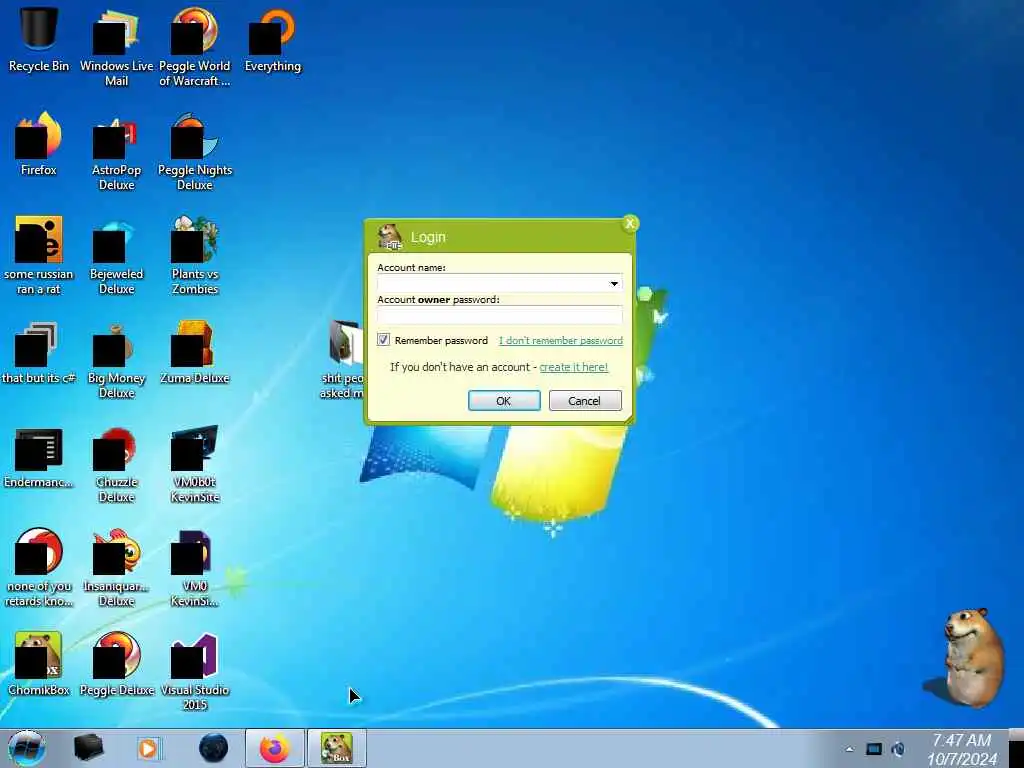
Task: Click the hamster logo in Login title
Action: coord(390,237)
